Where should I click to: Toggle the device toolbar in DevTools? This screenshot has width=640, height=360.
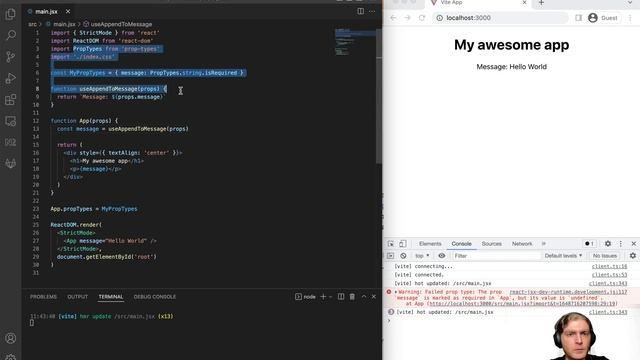click(x=403, y=244)
